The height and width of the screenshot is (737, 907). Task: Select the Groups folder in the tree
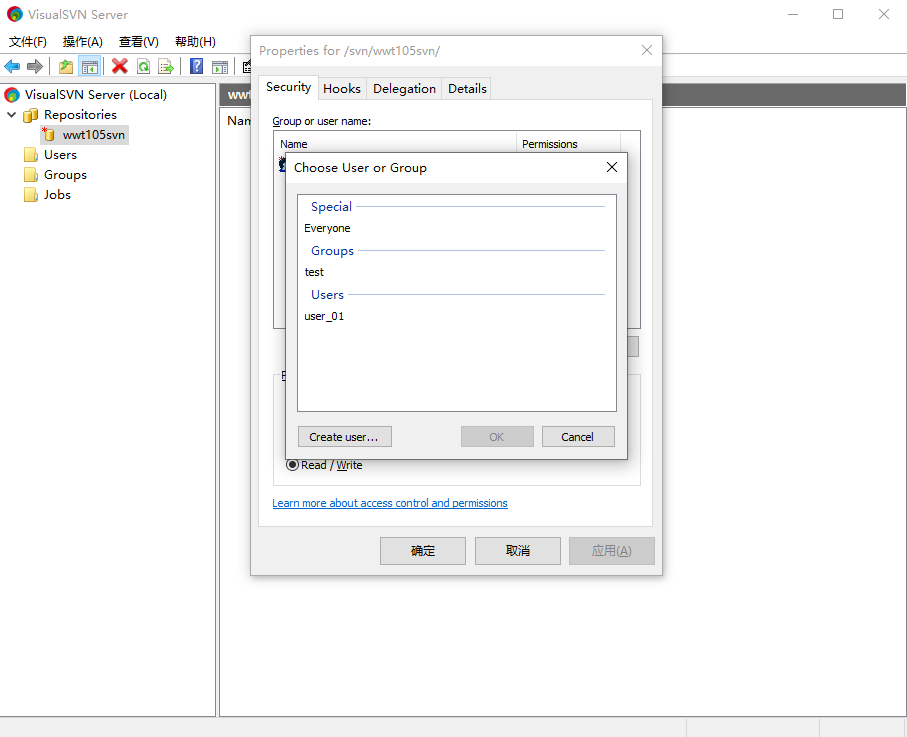(65, 175)
